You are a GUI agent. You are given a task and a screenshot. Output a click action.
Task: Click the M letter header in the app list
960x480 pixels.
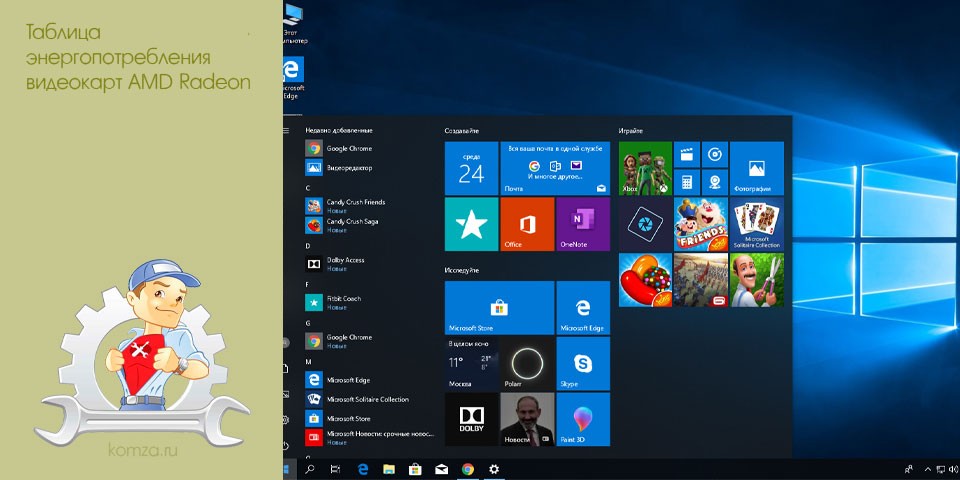pos(309,362)
